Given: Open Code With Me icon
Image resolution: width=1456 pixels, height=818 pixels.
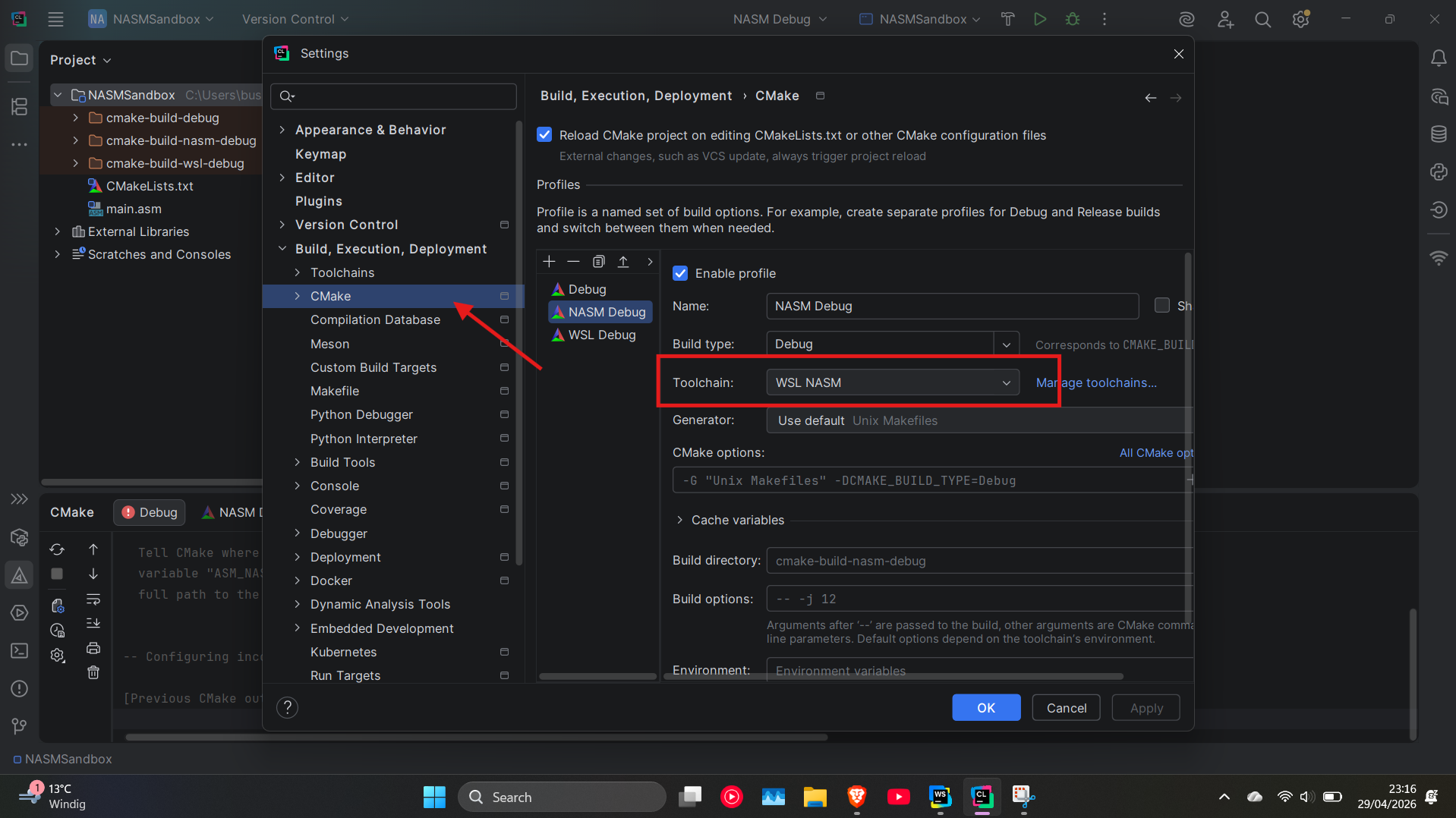Looking at the screenshot, I should pyautogui.click(x=1224, y=19).
